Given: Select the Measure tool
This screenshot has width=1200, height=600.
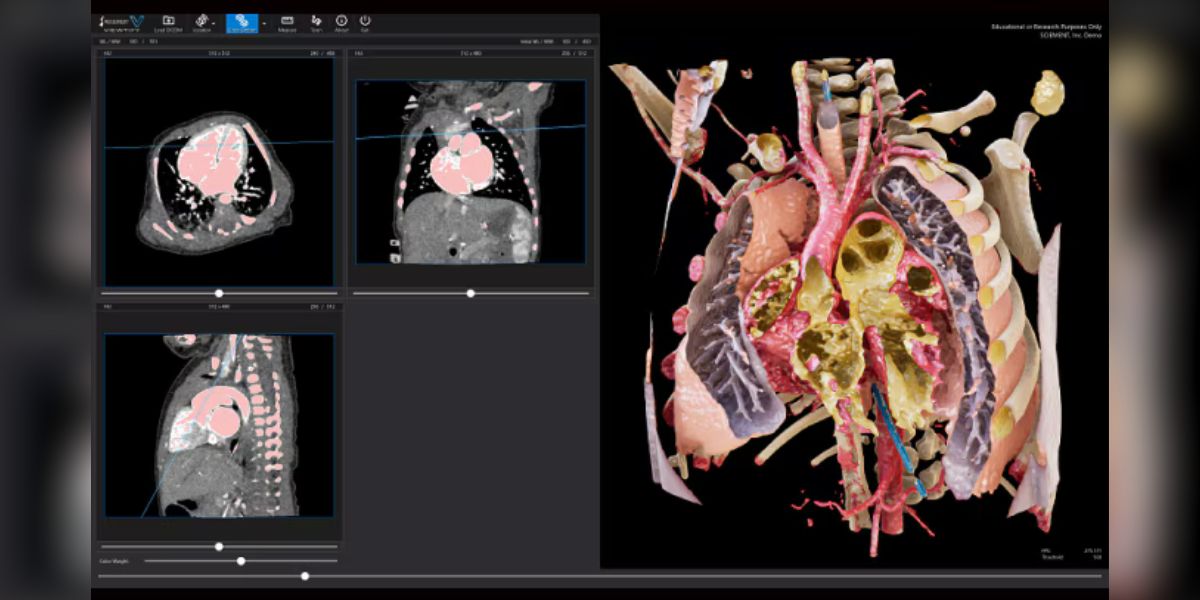Looking at the screenshot, I should [289, 20].
